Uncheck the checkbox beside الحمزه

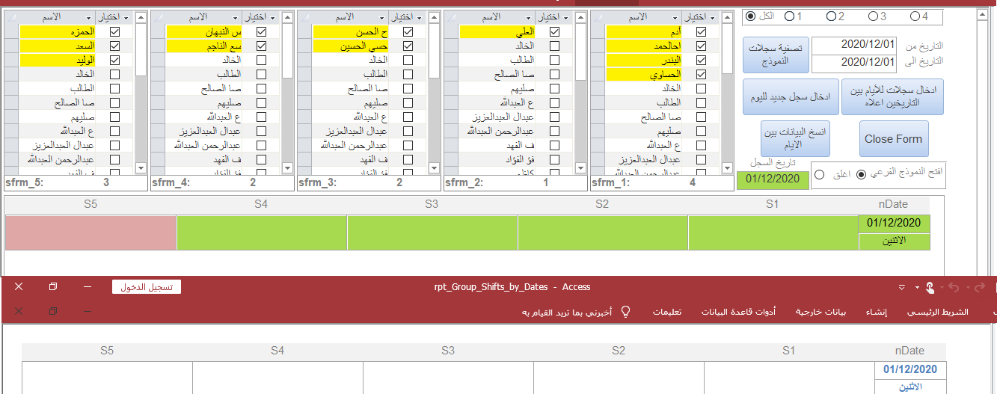[x=115, y=31]
